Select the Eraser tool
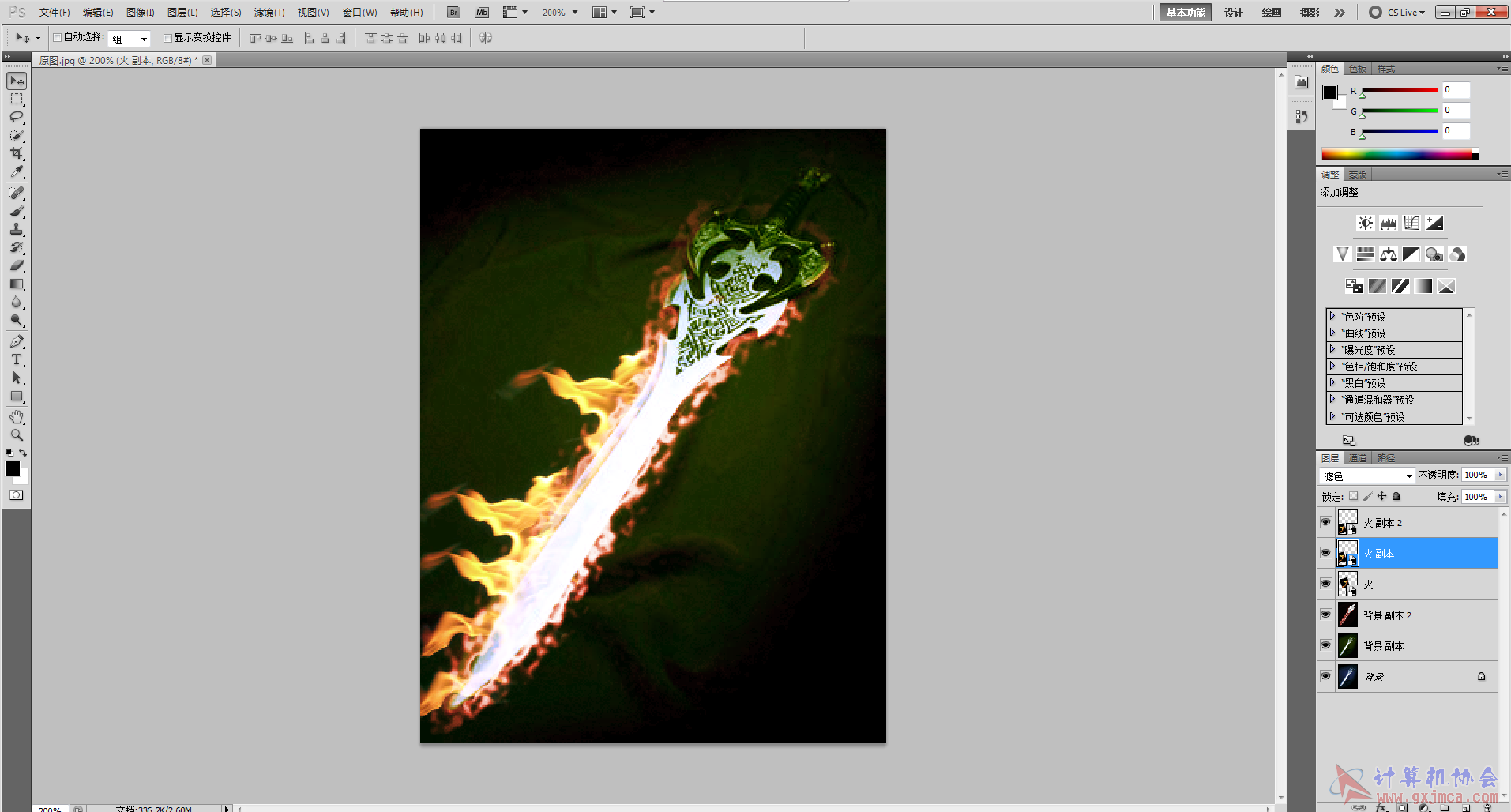This screenshot has width=1511, height=812. pos(17,265)
